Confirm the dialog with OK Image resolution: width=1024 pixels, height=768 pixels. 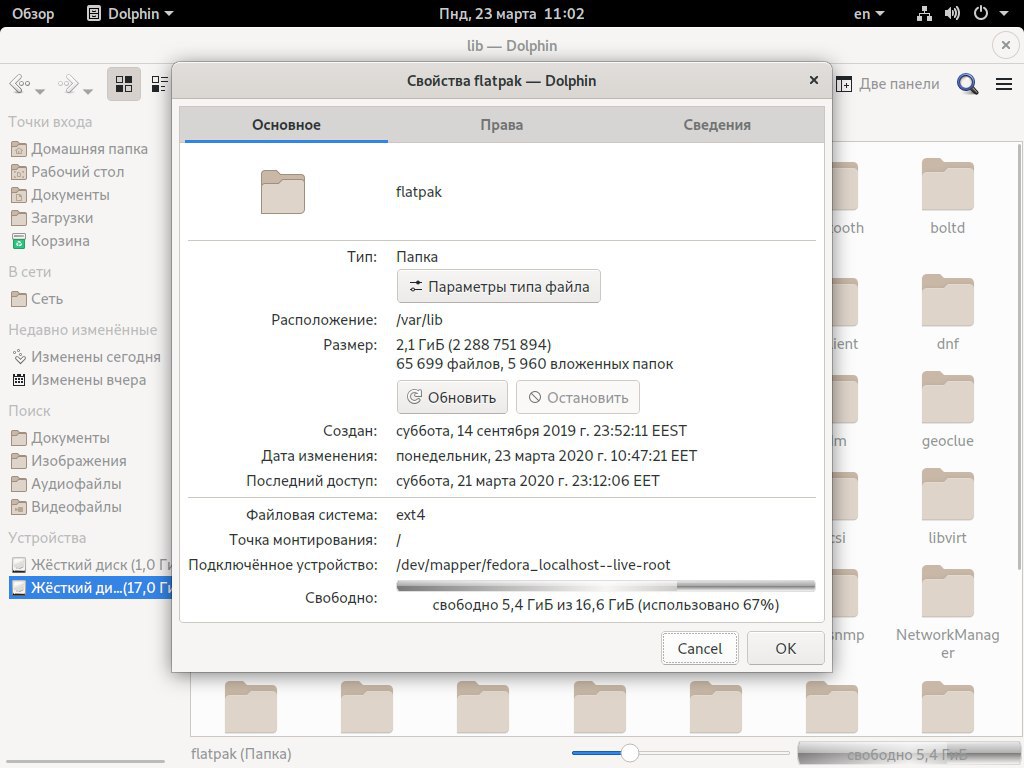pos(786,648)
